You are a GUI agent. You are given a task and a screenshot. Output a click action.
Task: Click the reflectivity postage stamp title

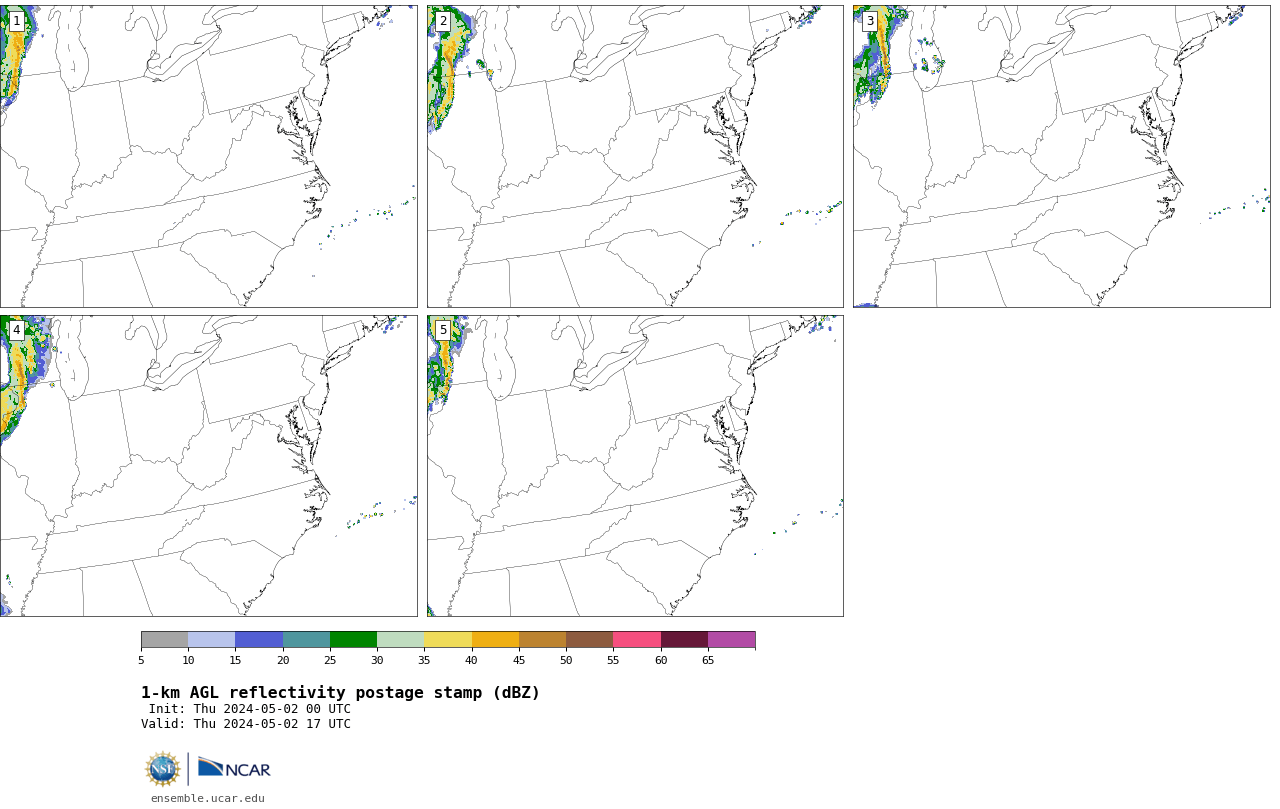340,693
